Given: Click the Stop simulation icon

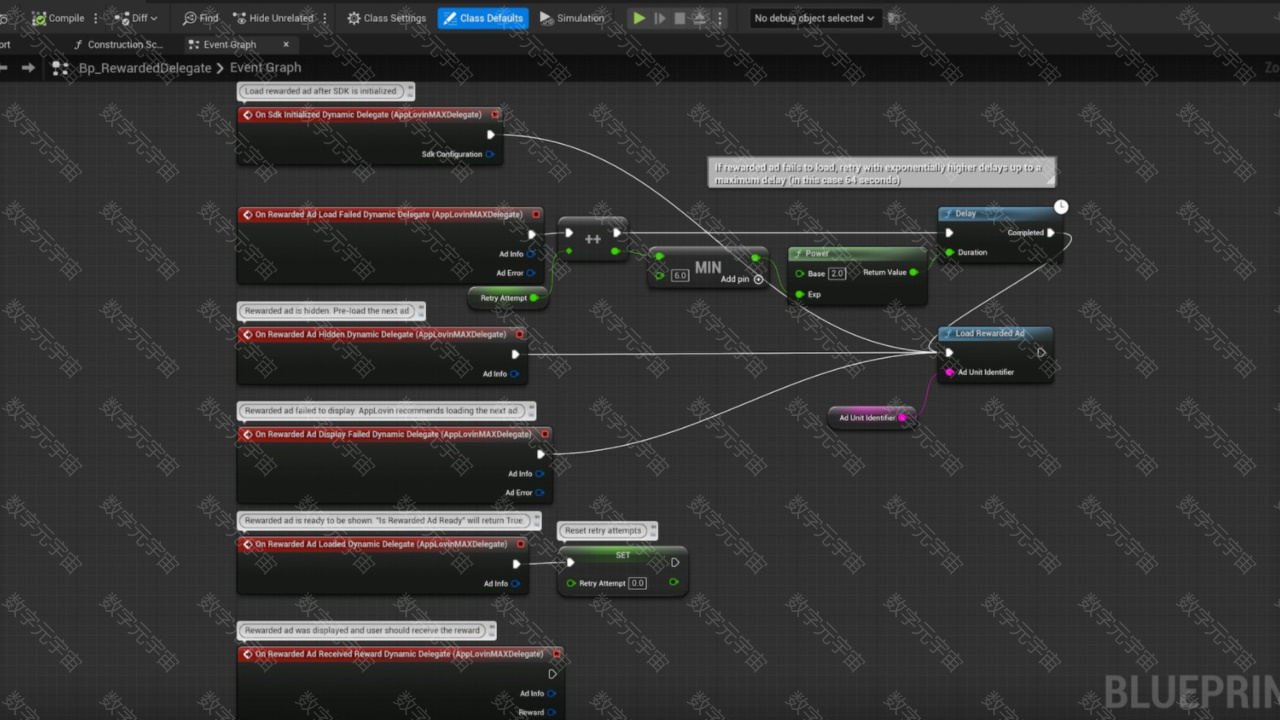Looking at the screenshot, I should pyautogui.click(x=680, y=18).
